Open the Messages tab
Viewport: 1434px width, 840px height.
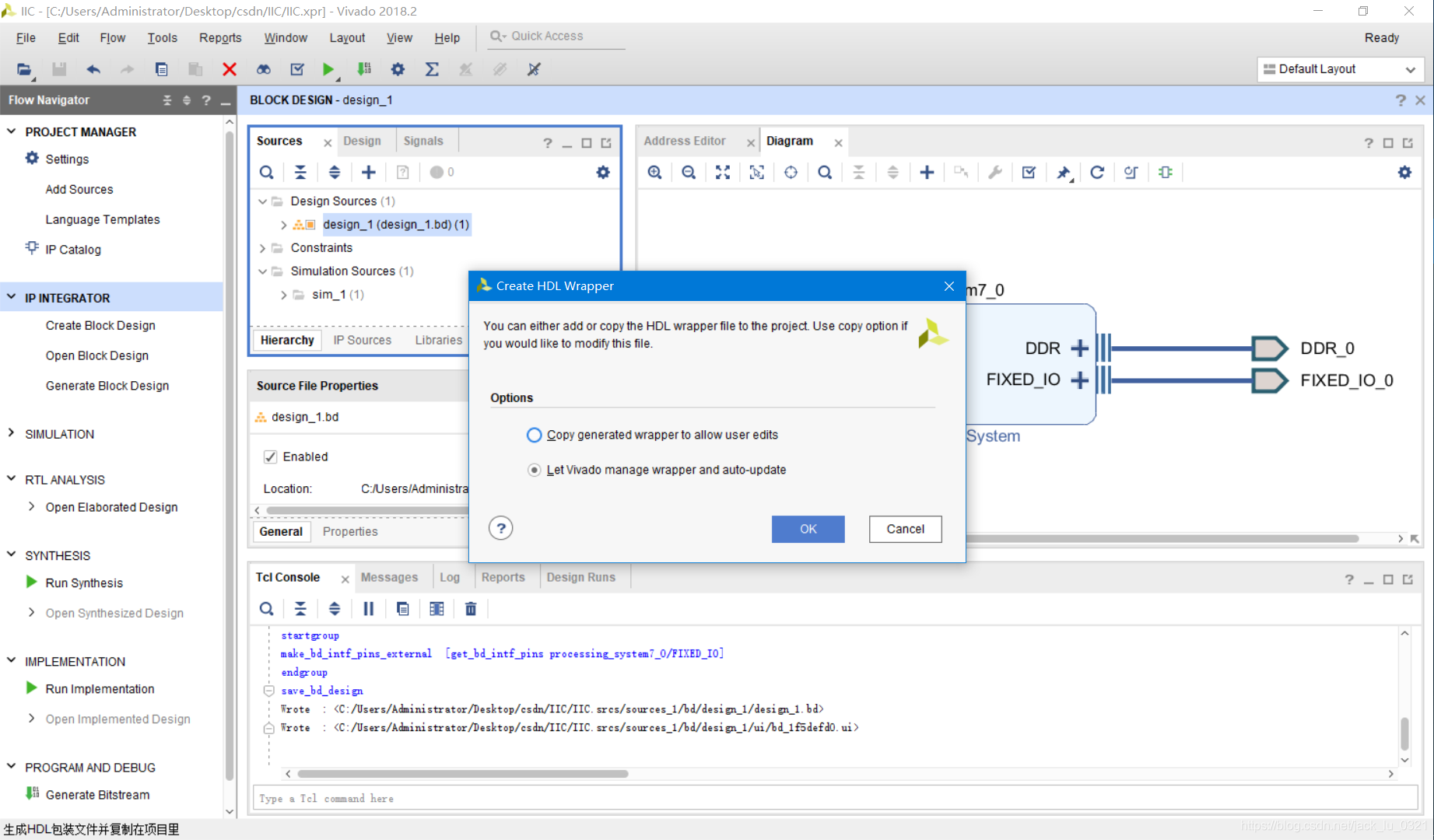coord(389,577)
